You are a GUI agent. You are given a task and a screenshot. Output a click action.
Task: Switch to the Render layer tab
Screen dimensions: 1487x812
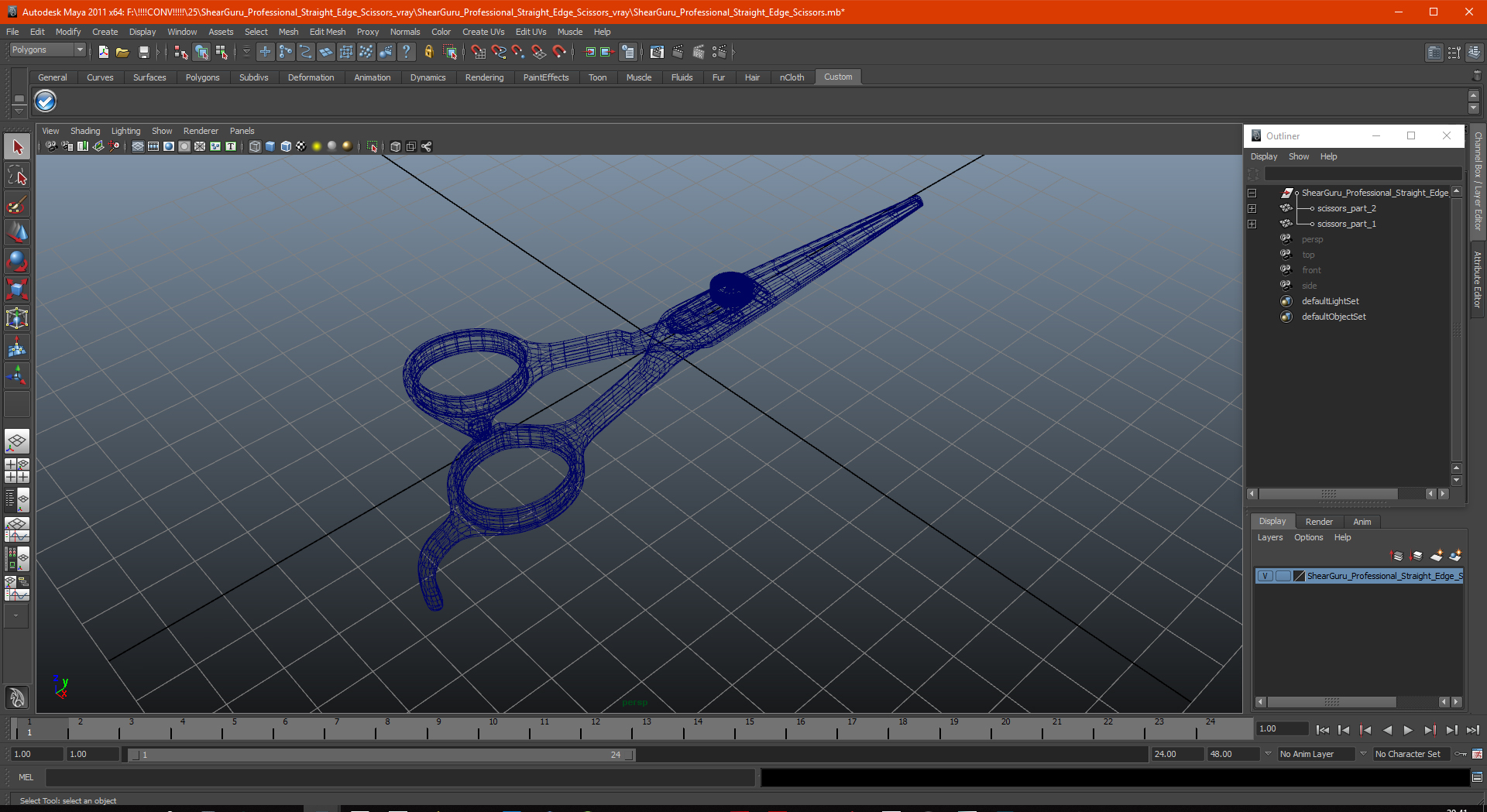(x=1319, y=522)
